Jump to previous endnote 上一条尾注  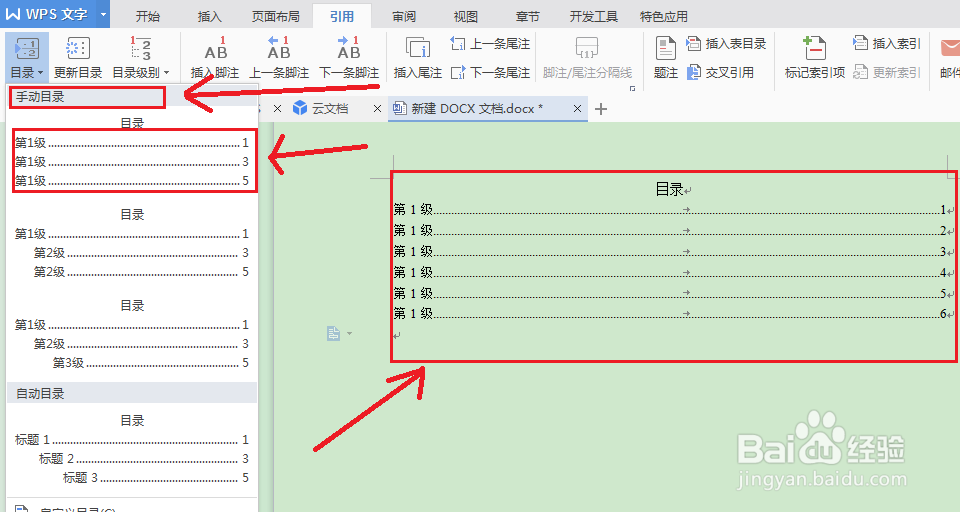coord(490,43)
